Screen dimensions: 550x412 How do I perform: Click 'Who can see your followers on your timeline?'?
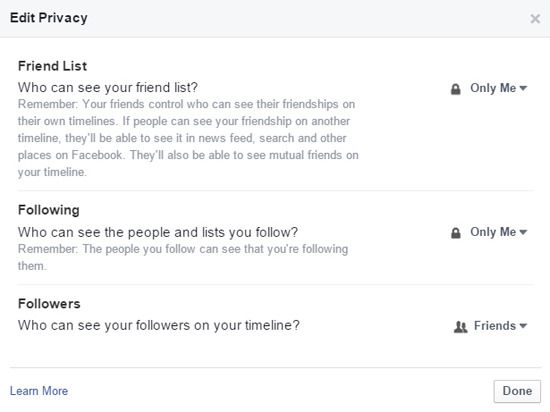tap(159, 326)
